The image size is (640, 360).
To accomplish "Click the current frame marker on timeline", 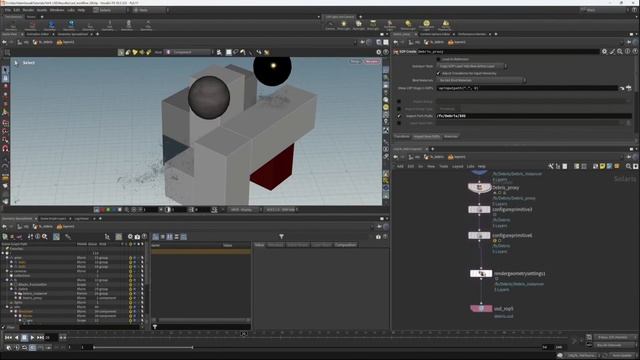I will [x=244, y=334].
